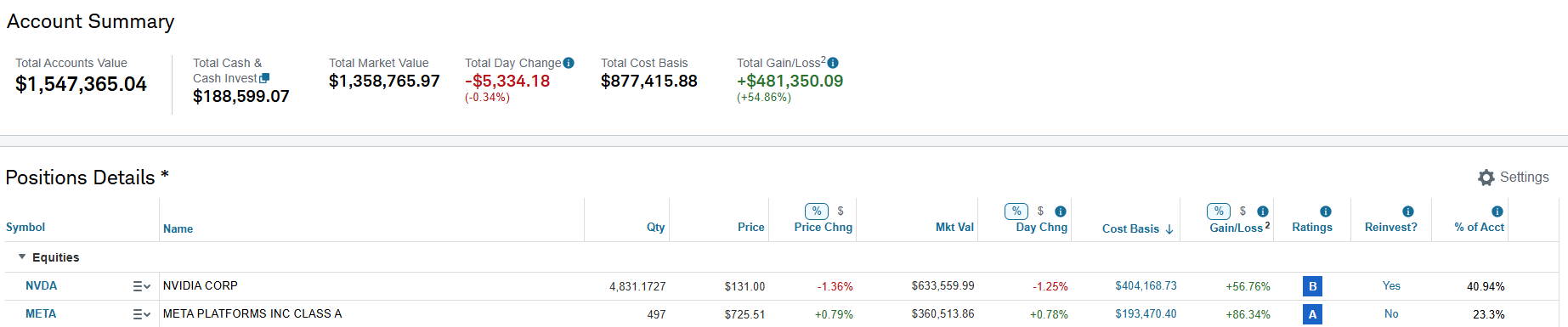
Task: Open NVDA symbol link
Action: (x=41, y=286)
